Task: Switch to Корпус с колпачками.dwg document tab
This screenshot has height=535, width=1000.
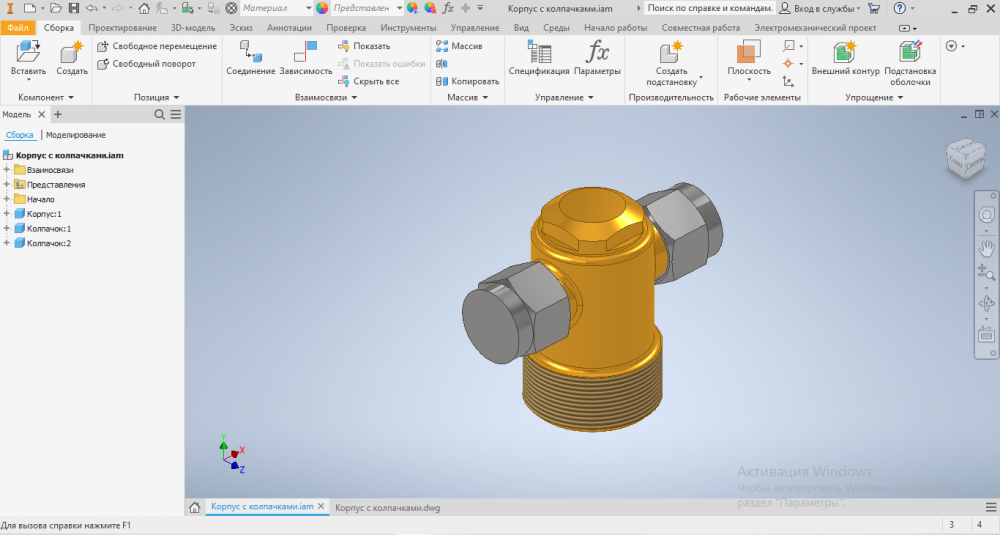Action: pos(387,508)
